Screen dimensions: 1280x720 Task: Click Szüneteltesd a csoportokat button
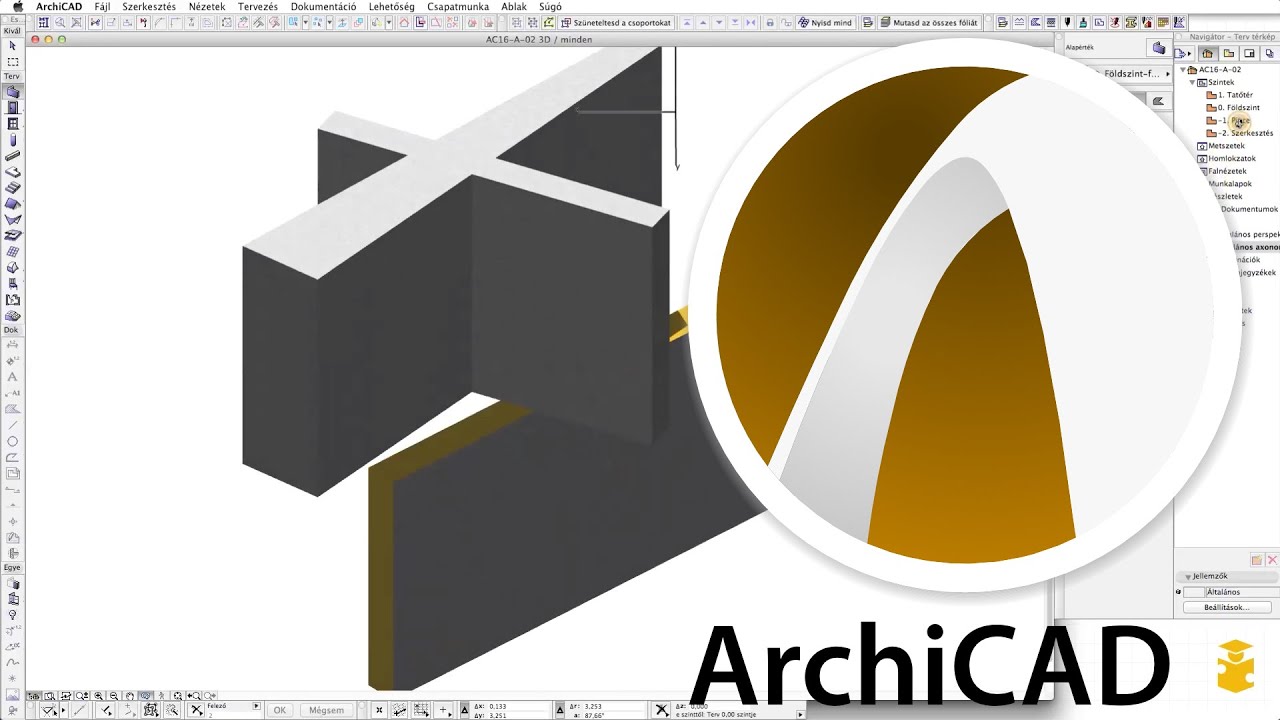pyautogui.click(x=616, y=22)
